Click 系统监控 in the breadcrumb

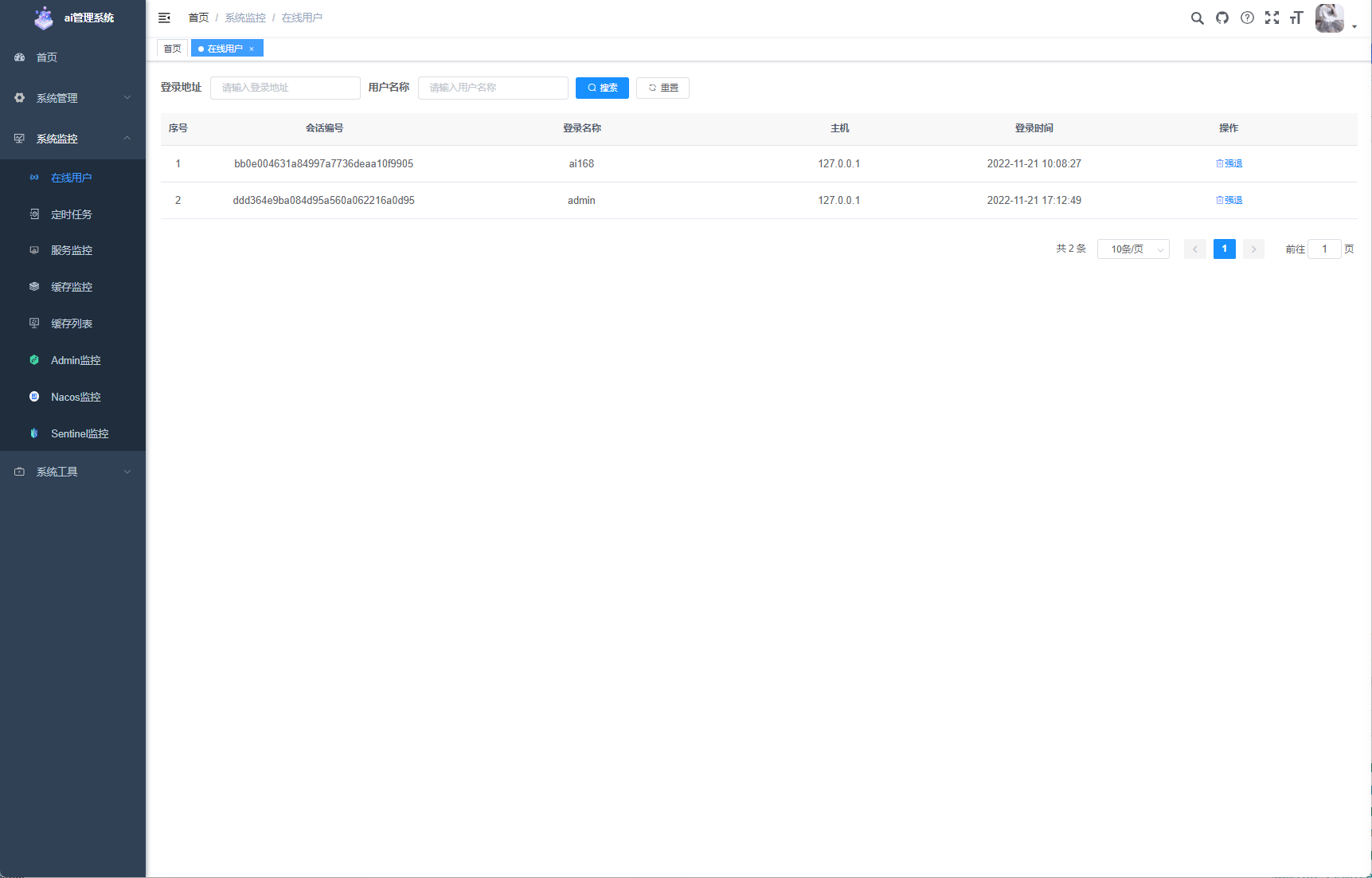(x=245, y=18)
